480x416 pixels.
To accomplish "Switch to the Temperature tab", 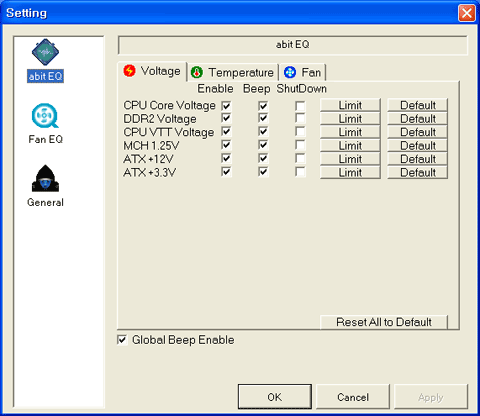I will click(233, 72).
